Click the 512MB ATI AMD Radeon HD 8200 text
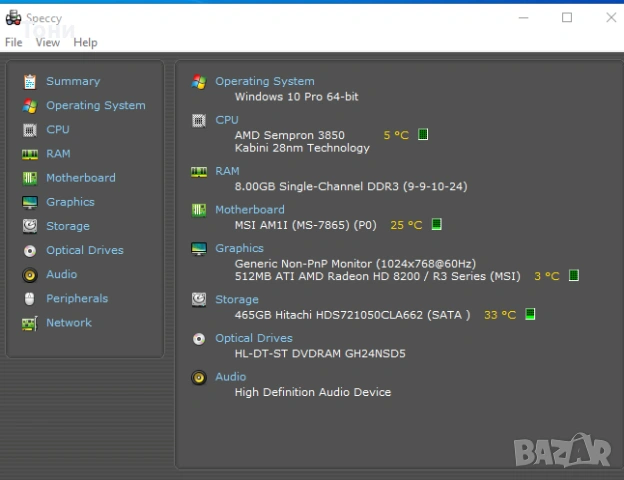This screenshot has width=624, height=480. pos(378,276)
